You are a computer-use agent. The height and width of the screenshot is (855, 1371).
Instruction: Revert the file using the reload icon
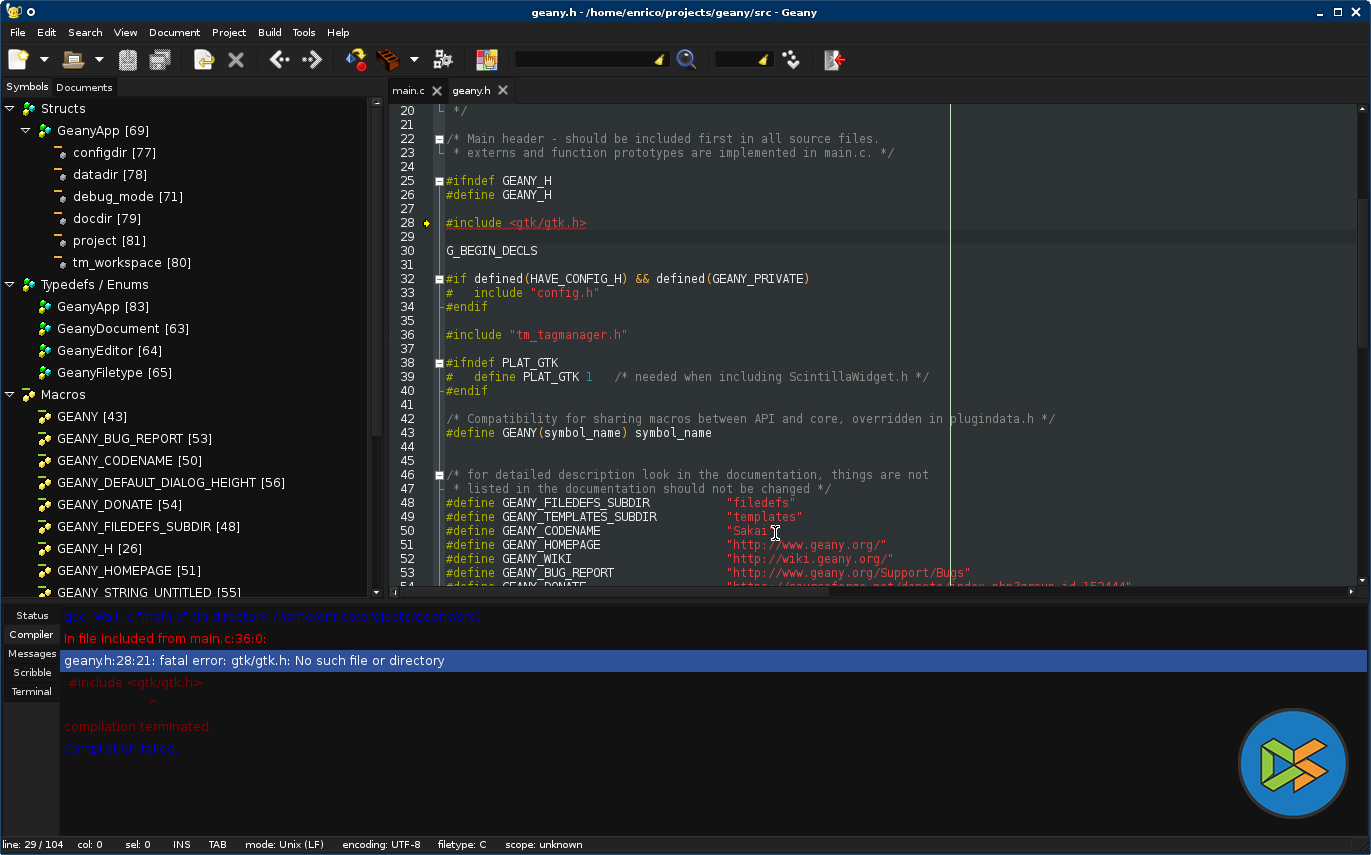tap(204, 60)
